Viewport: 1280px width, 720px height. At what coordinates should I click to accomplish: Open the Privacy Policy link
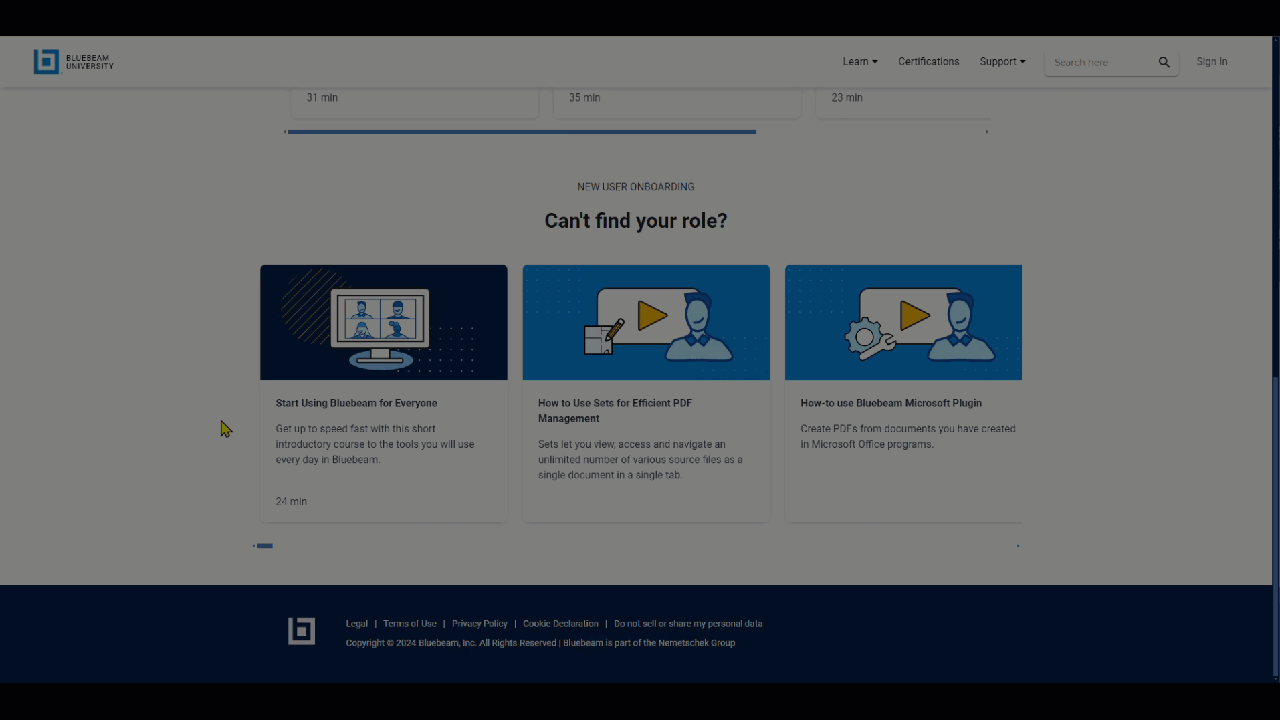480,624
